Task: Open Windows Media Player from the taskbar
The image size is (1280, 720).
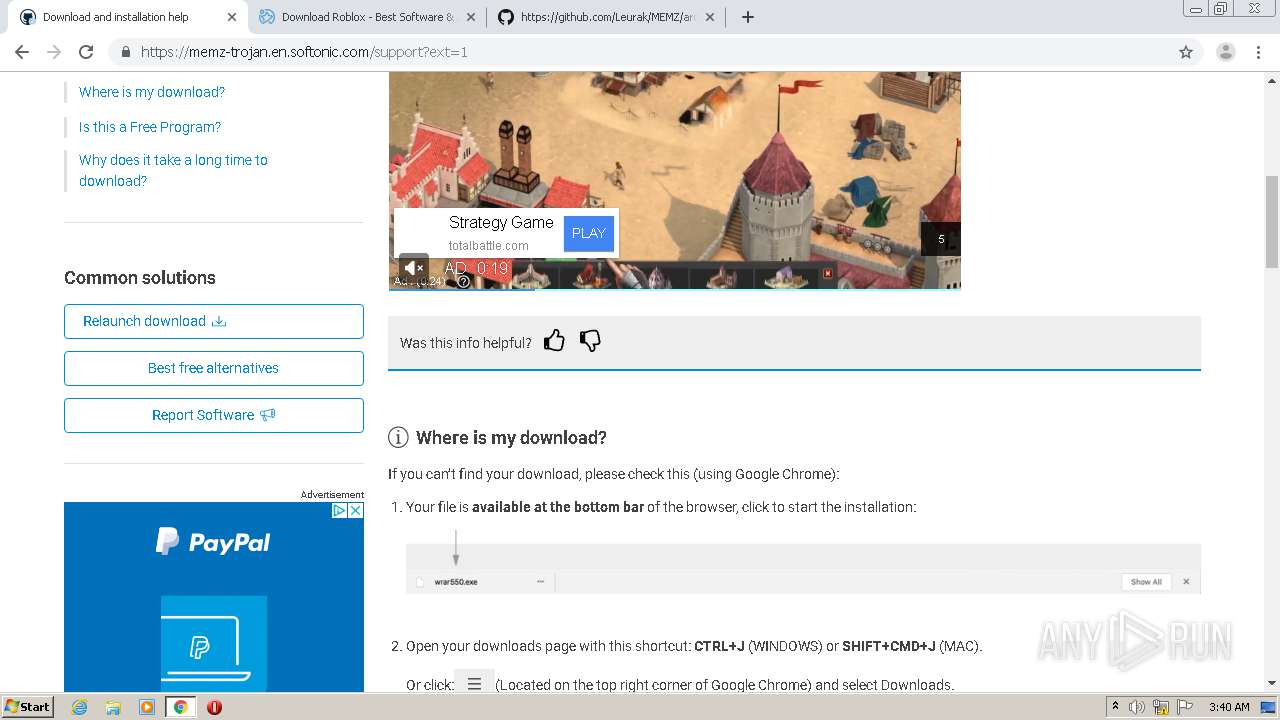Action: pyautogui.click(x=147, y=707)
